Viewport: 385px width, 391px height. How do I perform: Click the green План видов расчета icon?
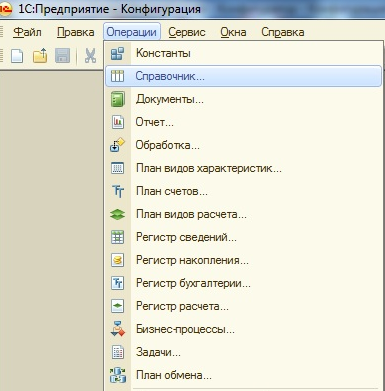point(117,214)
